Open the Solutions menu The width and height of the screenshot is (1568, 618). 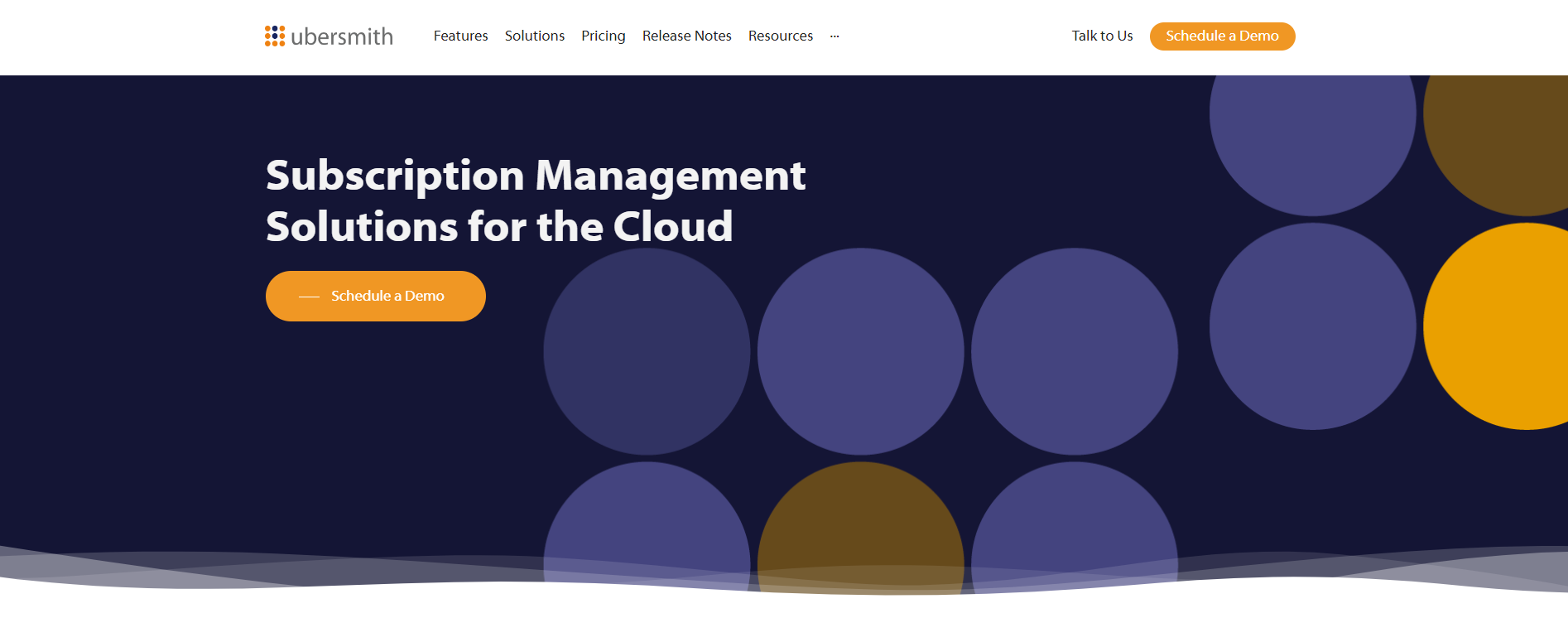point(535,36)
